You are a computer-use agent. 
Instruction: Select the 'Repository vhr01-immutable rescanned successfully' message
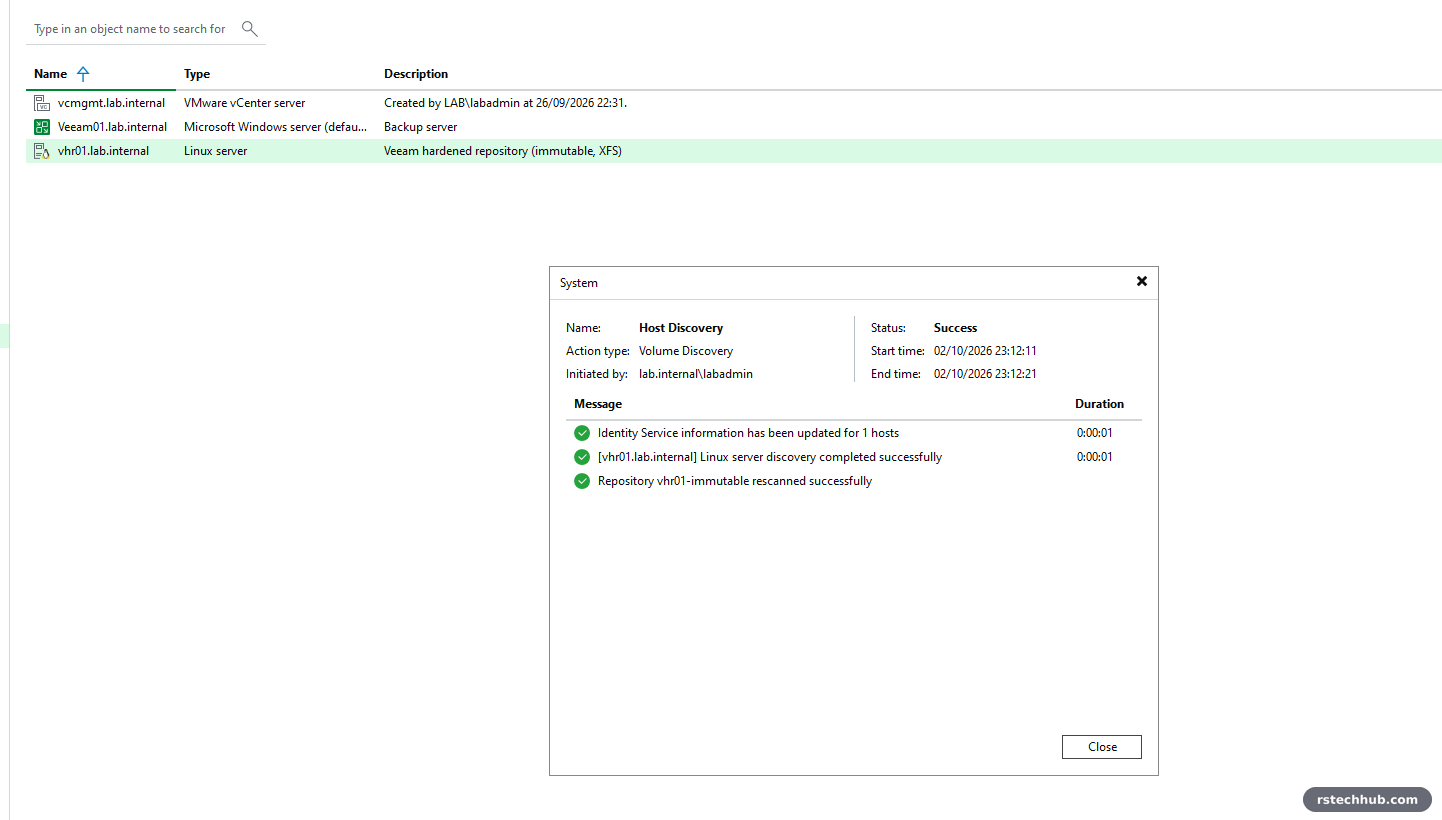pos(735,481)
